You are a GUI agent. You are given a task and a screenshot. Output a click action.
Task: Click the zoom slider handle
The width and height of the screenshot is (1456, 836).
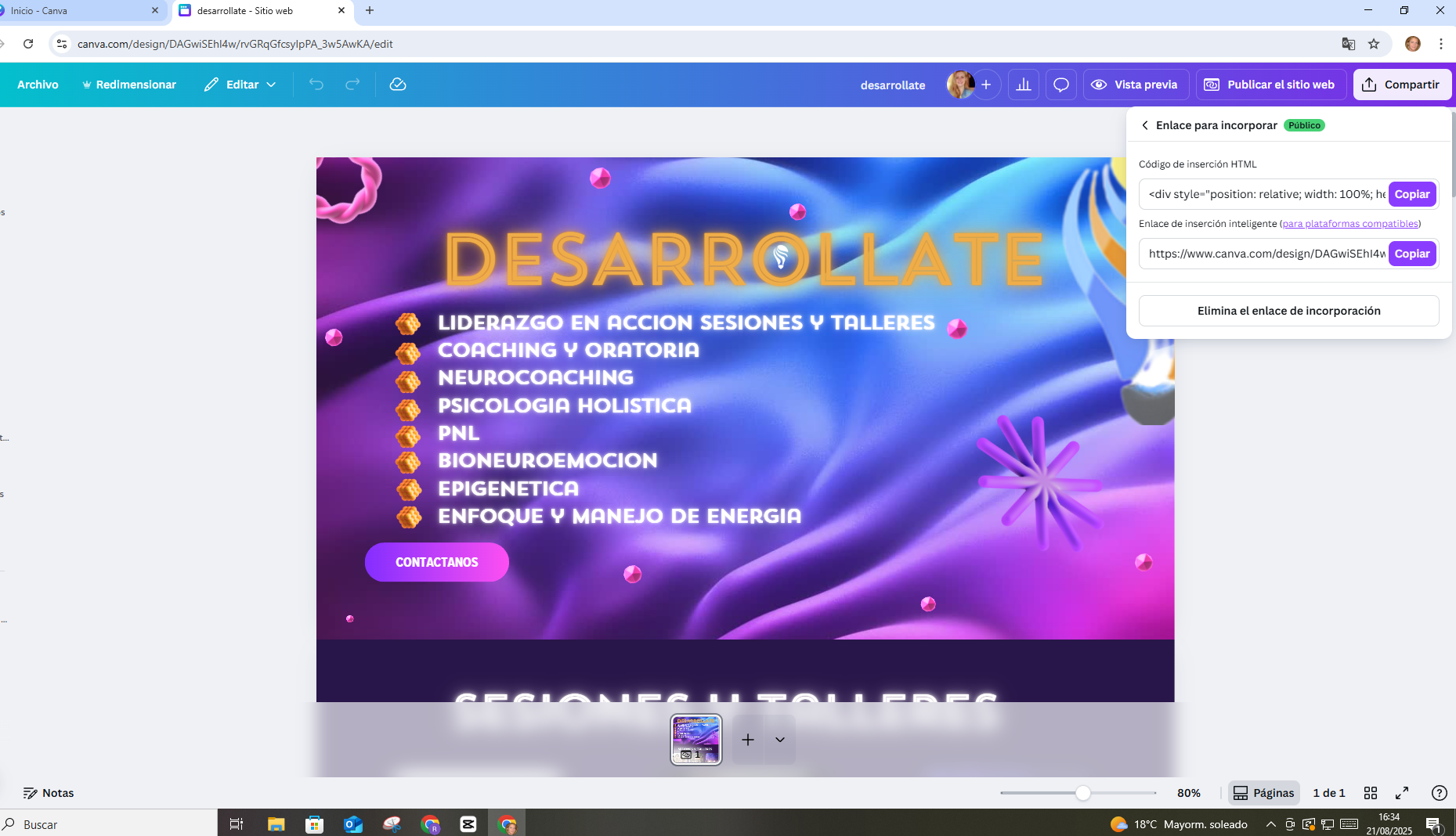1083,793
